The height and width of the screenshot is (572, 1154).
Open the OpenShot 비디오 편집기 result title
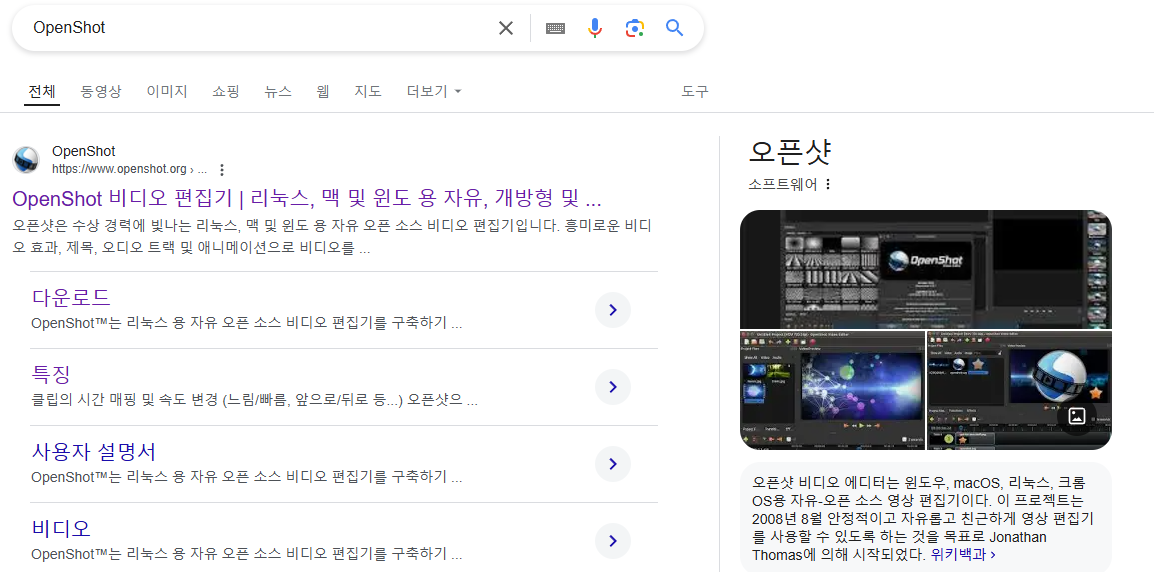click(308, 199)
